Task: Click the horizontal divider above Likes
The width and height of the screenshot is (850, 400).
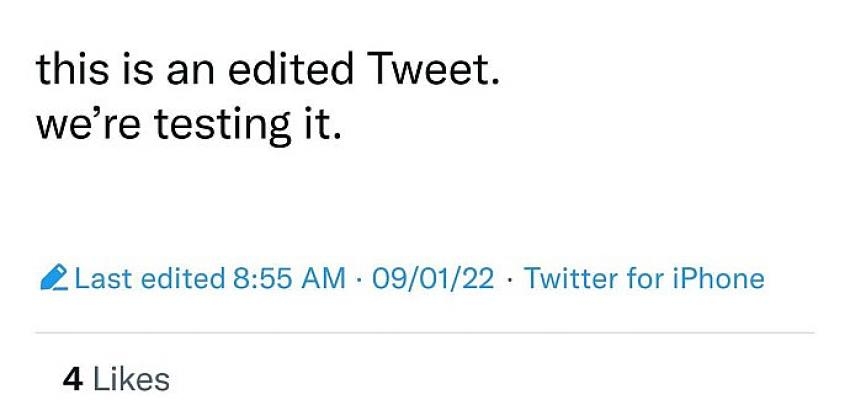Action: coord(425,332)
